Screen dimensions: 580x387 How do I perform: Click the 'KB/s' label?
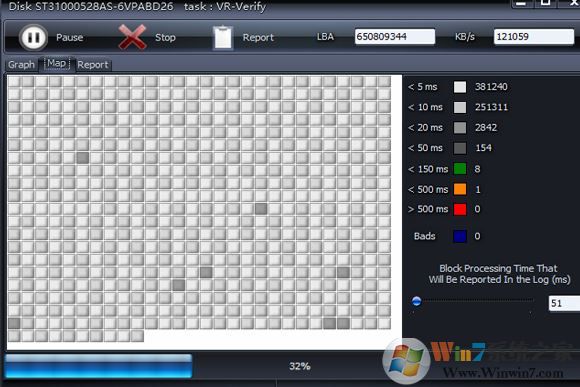pyautogui.click(x=465, y=37)
